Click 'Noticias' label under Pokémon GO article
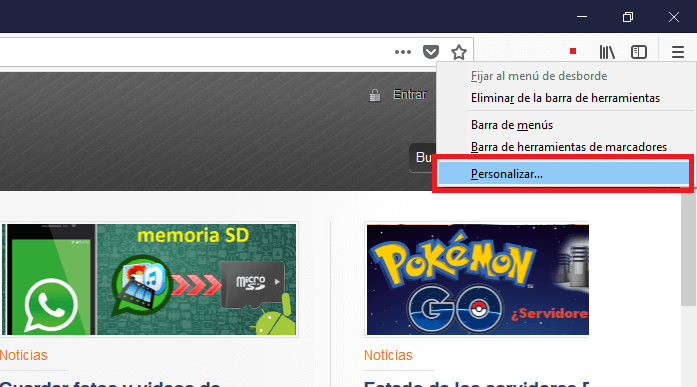 388,355
